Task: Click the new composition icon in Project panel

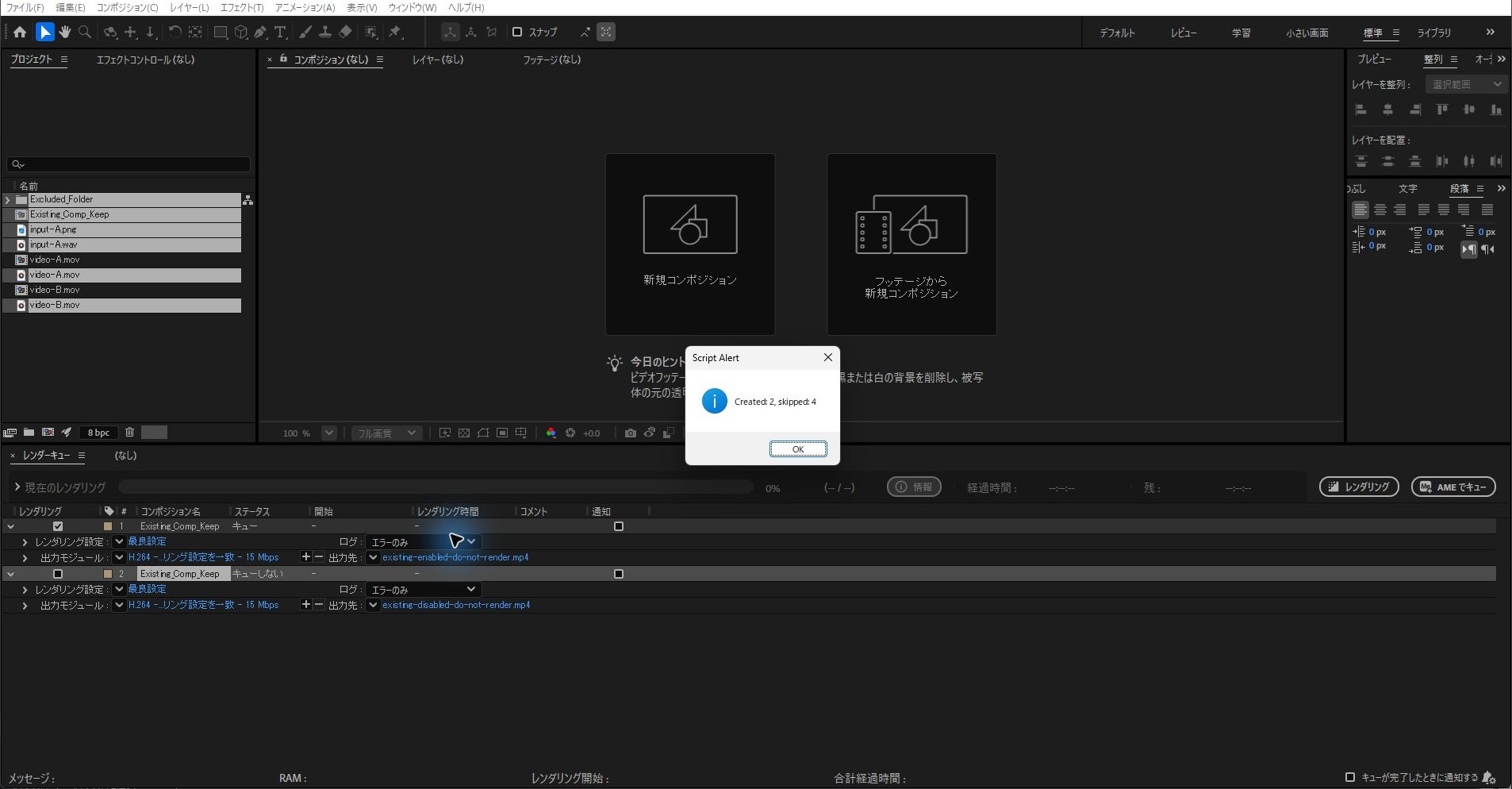Action: click(x=48, y=433)
